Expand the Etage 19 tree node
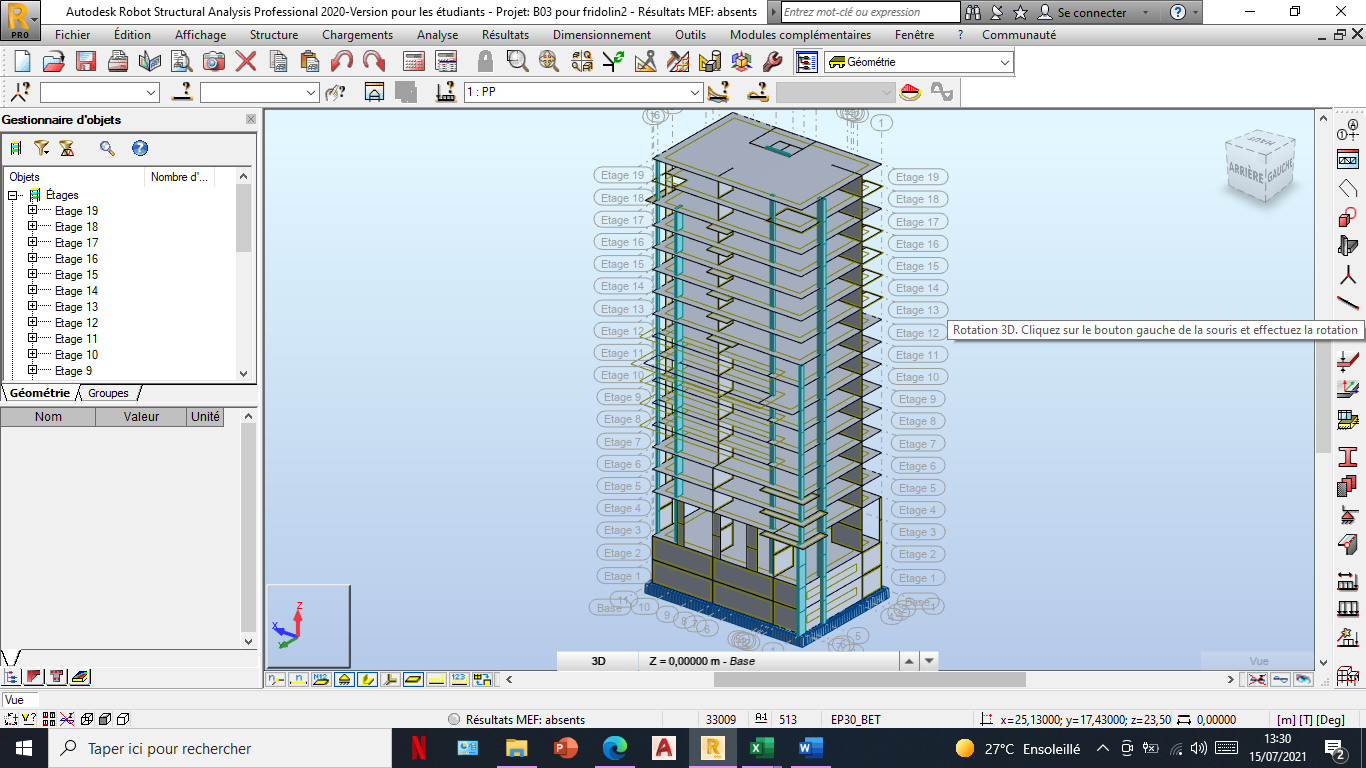 click(32, 211)
